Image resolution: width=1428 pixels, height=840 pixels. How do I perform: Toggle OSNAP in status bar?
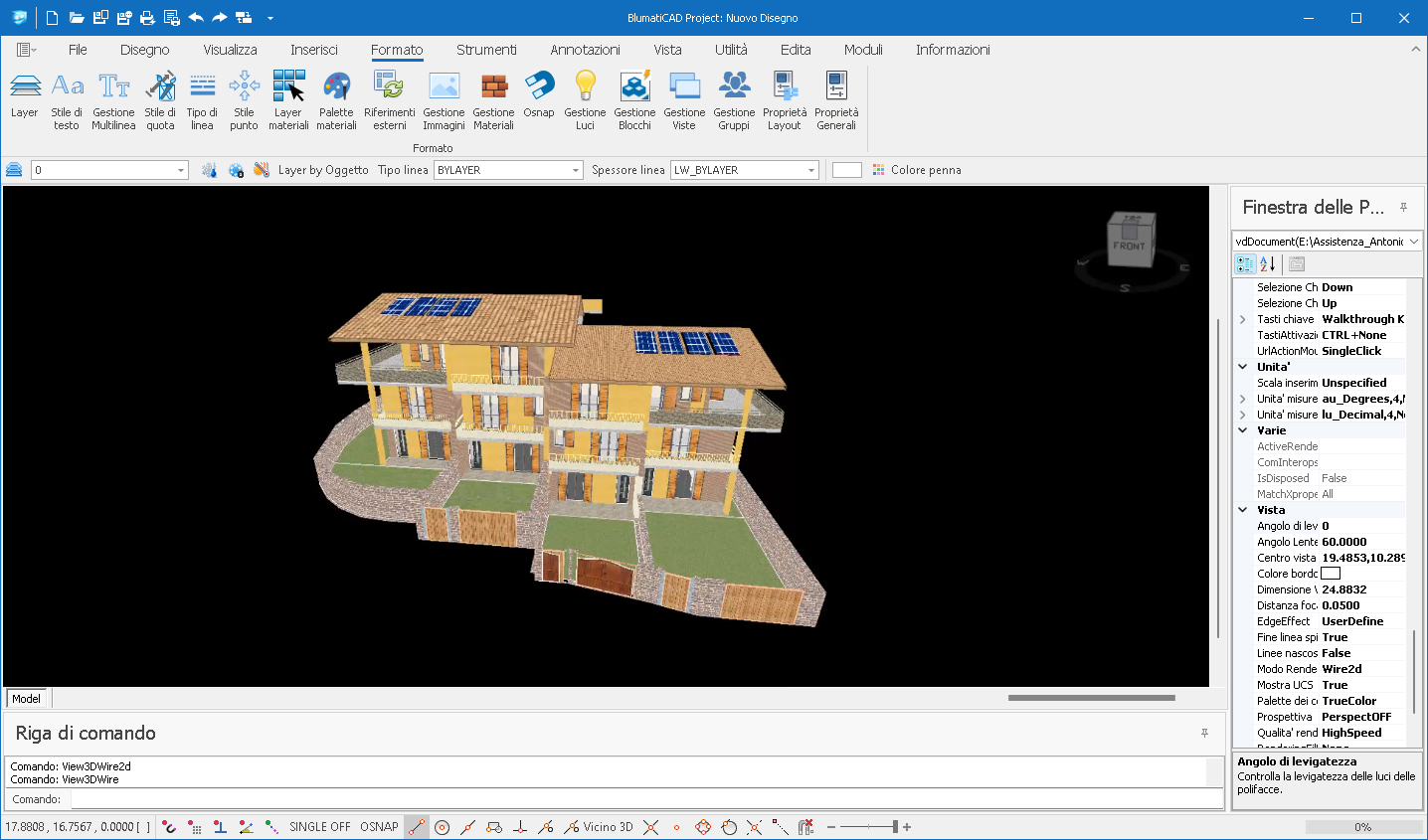click(379, 827)
